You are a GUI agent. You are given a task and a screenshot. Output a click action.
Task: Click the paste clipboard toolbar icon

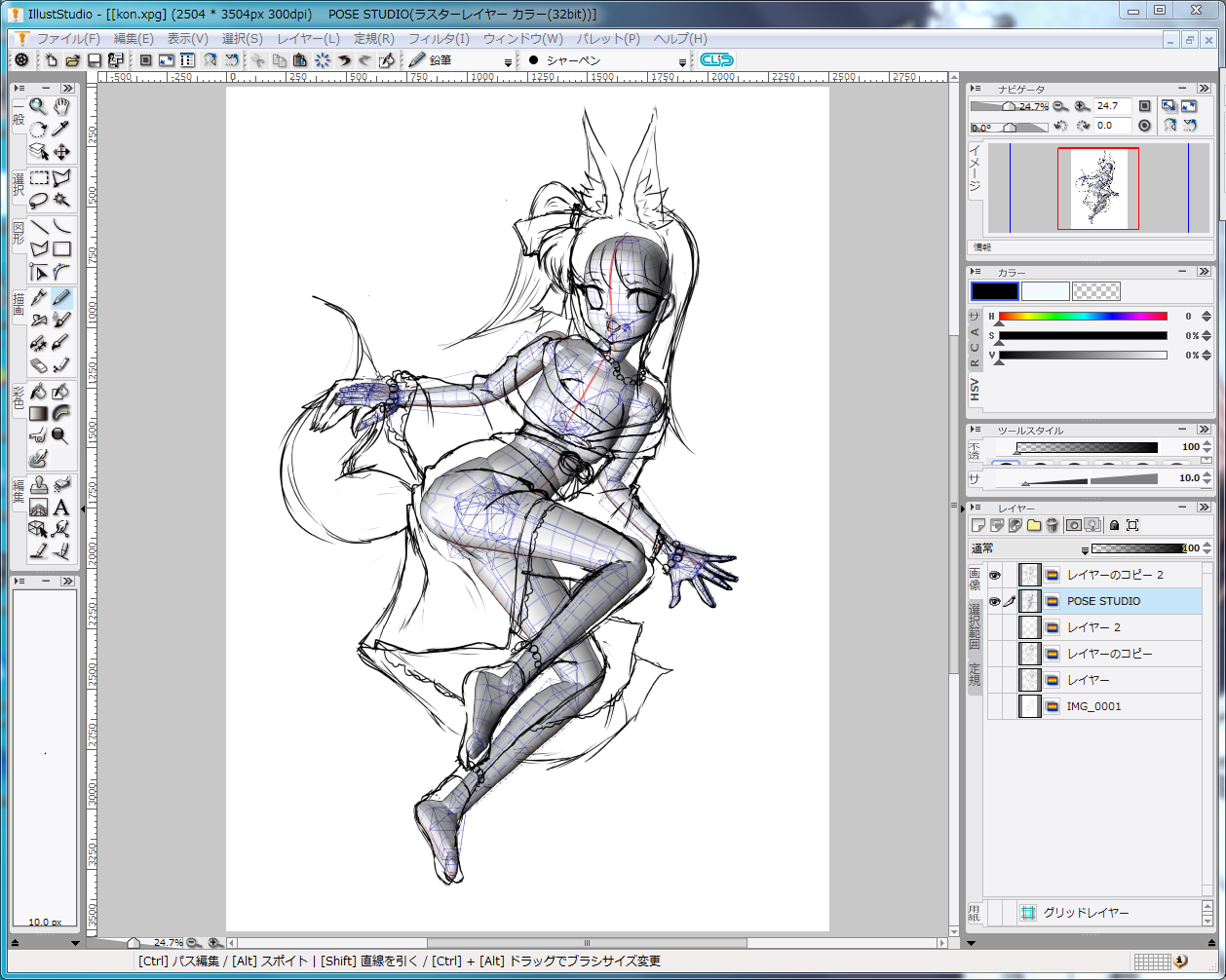pyautogui.click(x=300, y=60)
